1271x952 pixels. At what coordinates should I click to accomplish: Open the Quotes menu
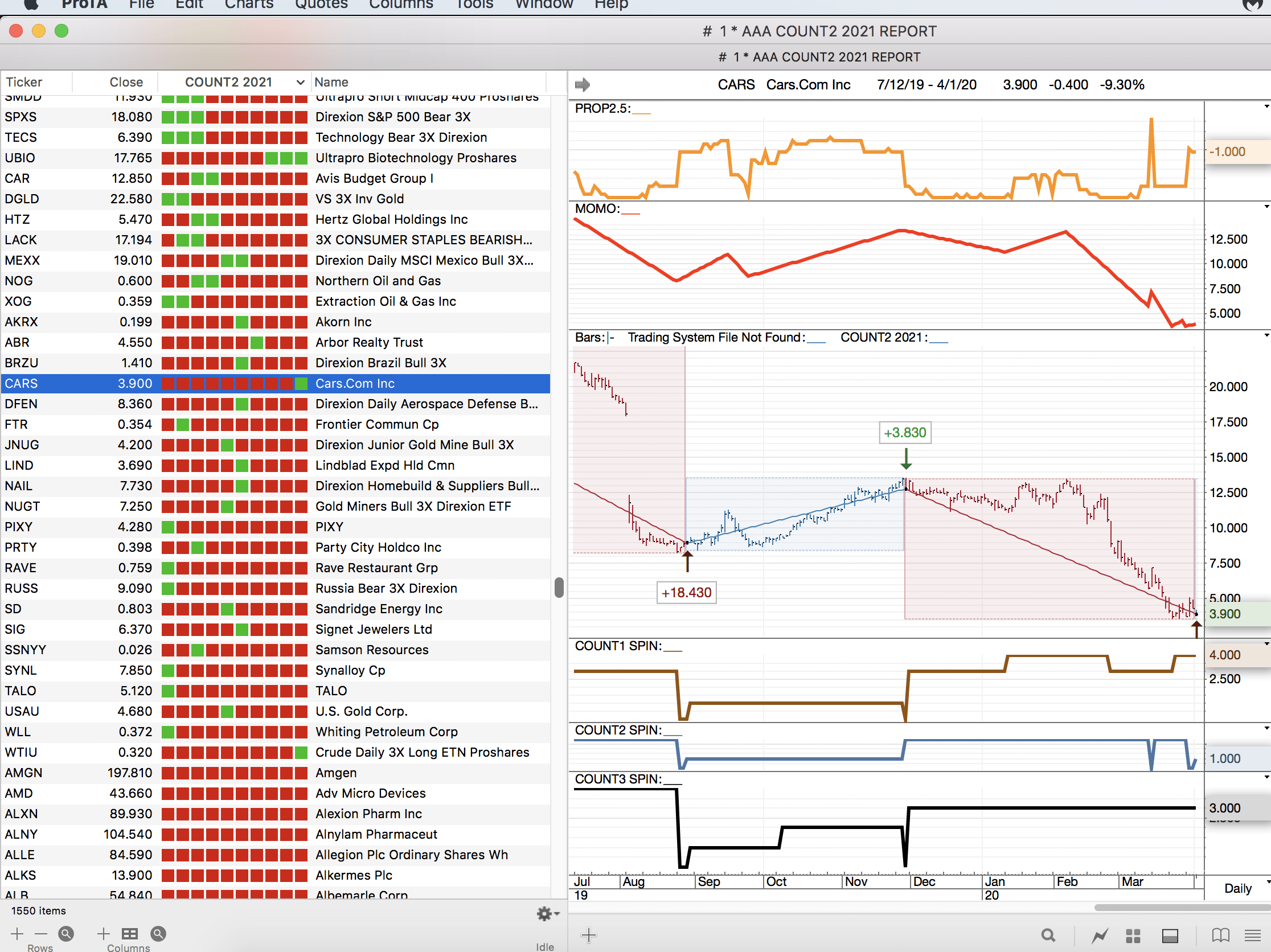pos(321,5)
